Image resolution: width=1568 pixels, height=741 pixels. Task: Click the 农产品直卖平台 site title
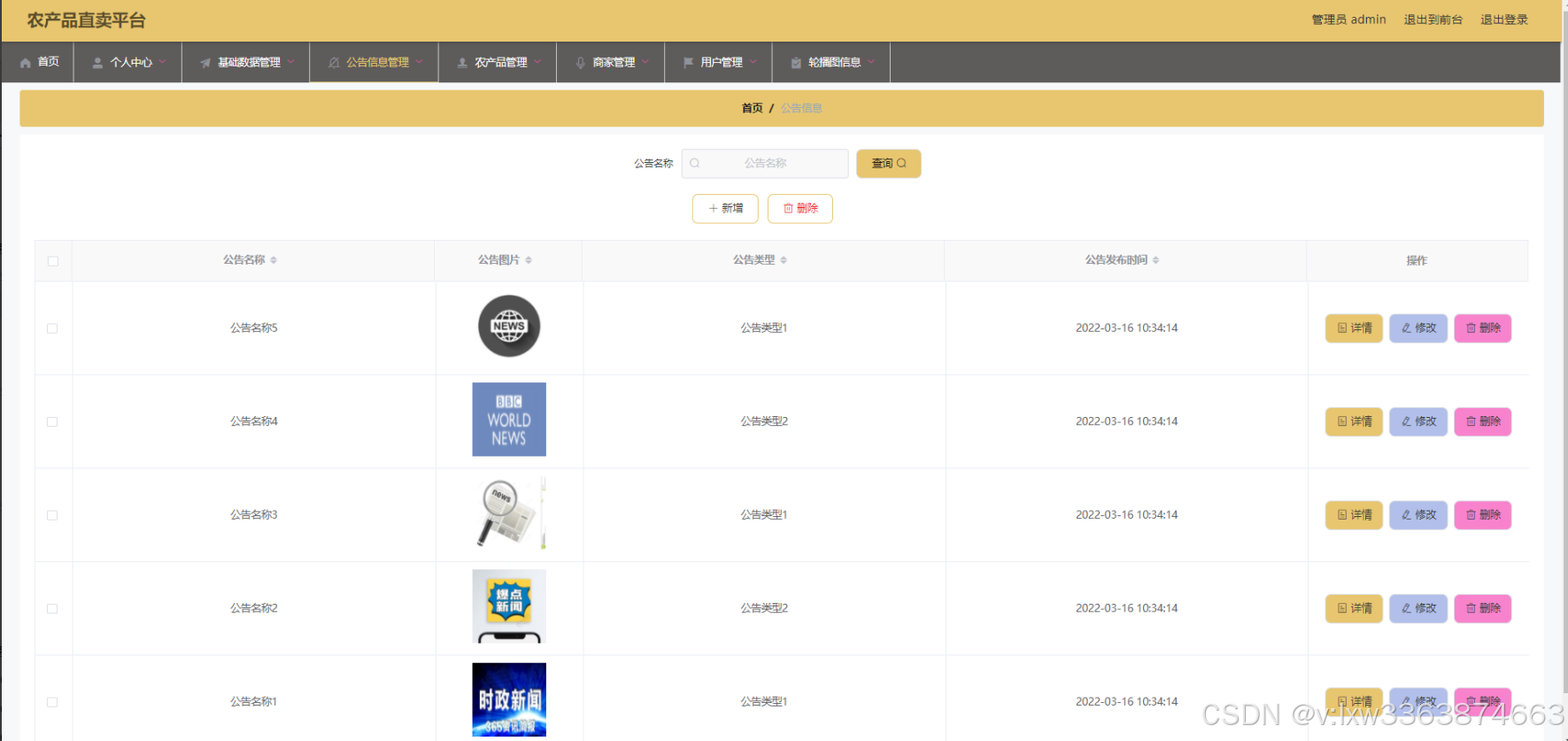[x=86, y=20]
